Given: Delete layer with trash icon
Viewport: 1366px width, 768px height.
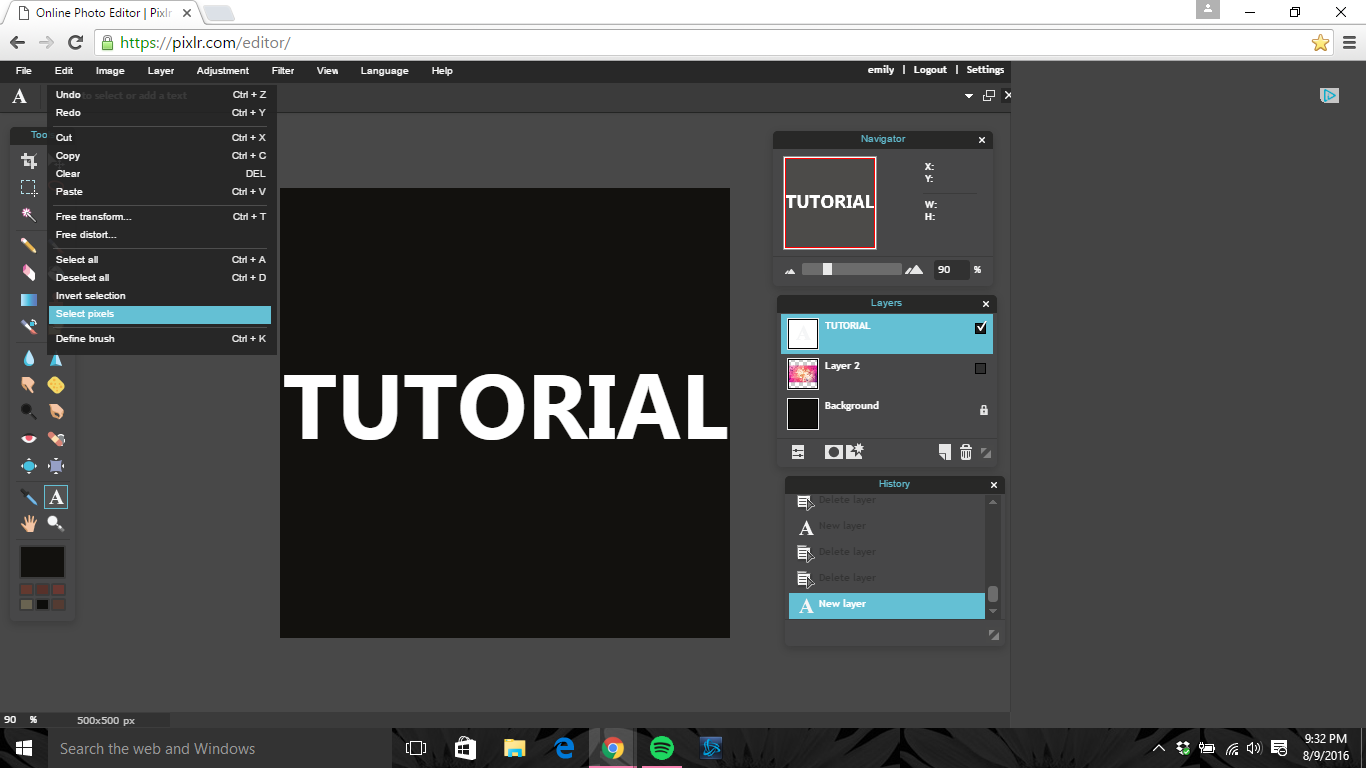Looking at the screenshot, I should [x=966, y=452].
